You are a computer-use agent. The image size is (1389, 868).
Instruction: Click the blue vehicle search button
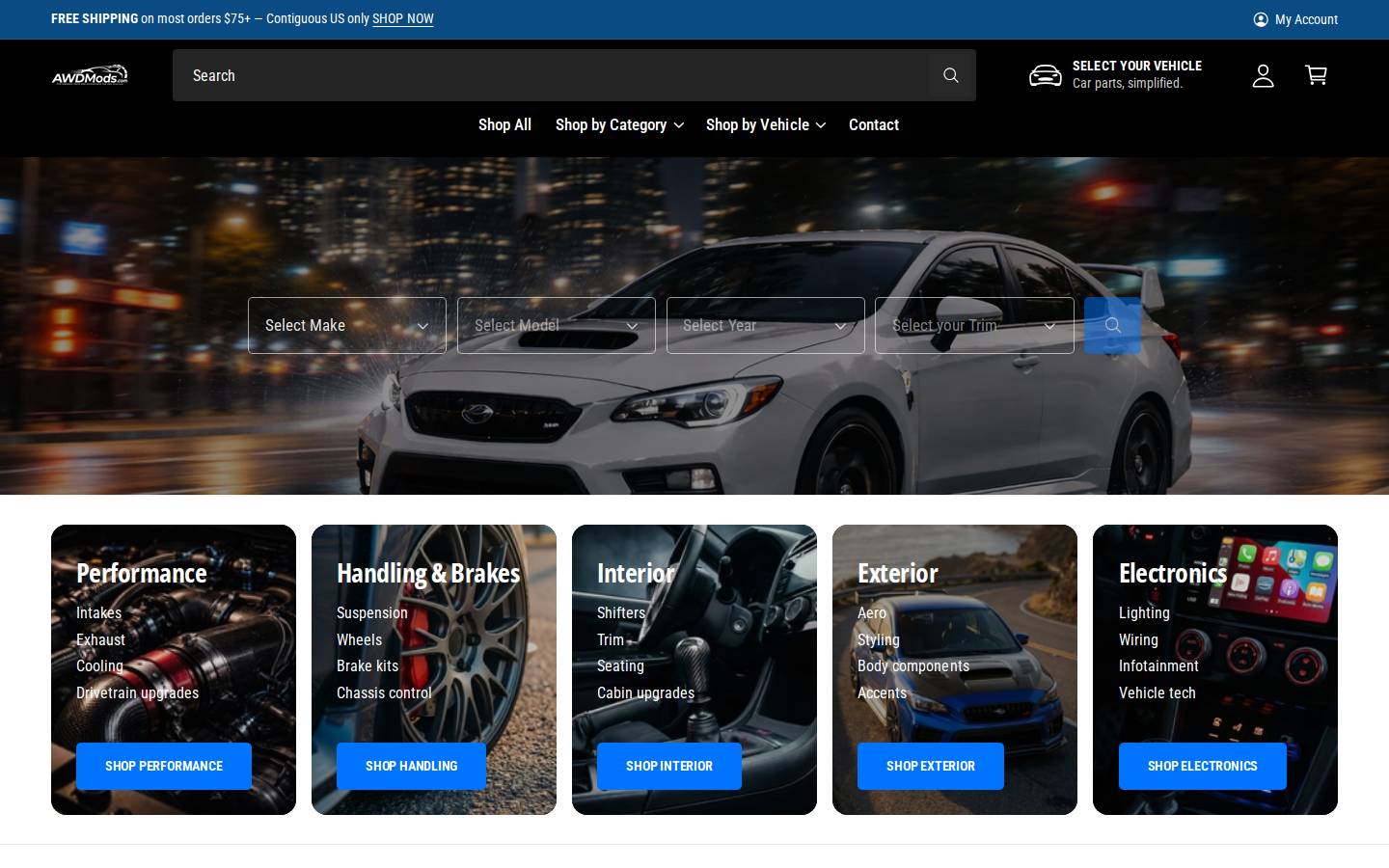1112,325
